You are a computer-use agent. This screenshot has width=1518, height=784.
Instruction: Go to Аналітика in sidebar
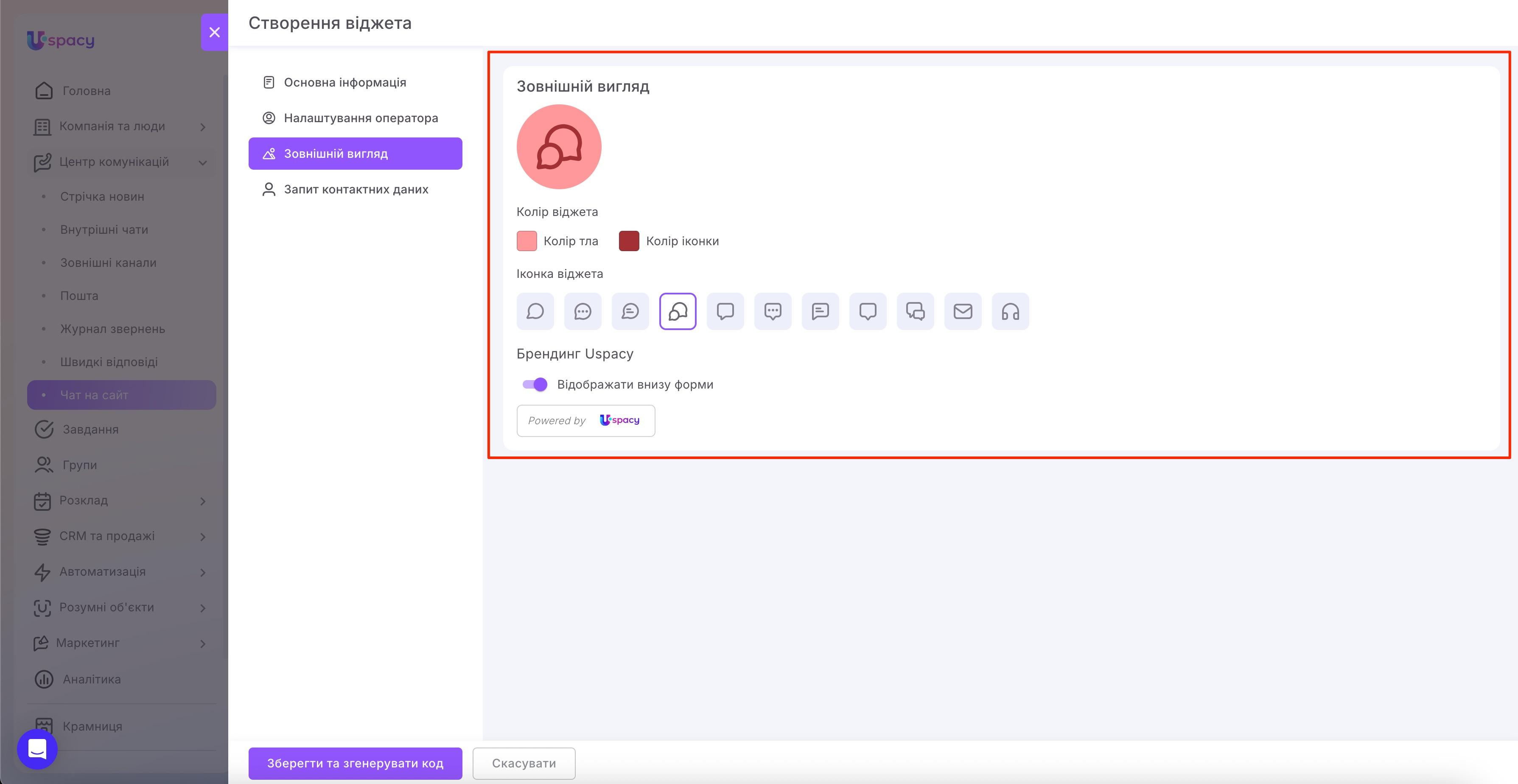pyautogui.click(x=121, y=679)
